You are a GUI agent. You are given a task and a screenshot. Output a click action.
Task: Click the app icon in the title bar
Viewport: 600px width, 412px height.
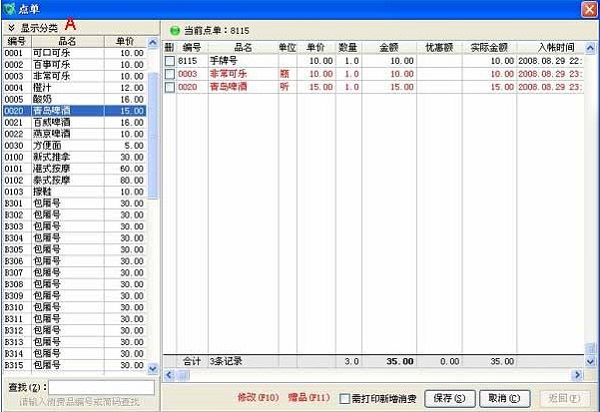(x=9, y=8)
